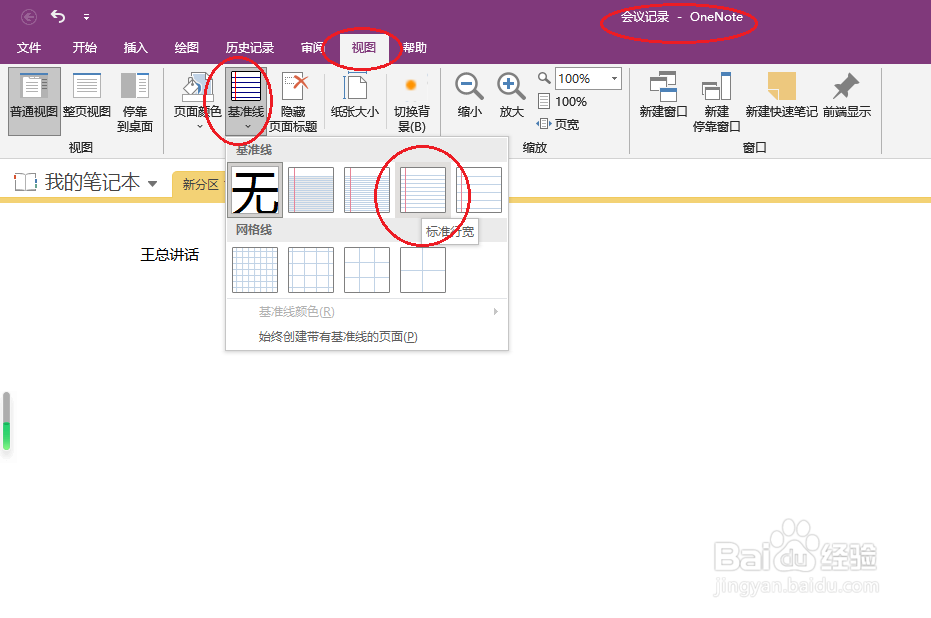
Task: Dock OneNote with 停靠到桌面
Action: pos(135,102)
